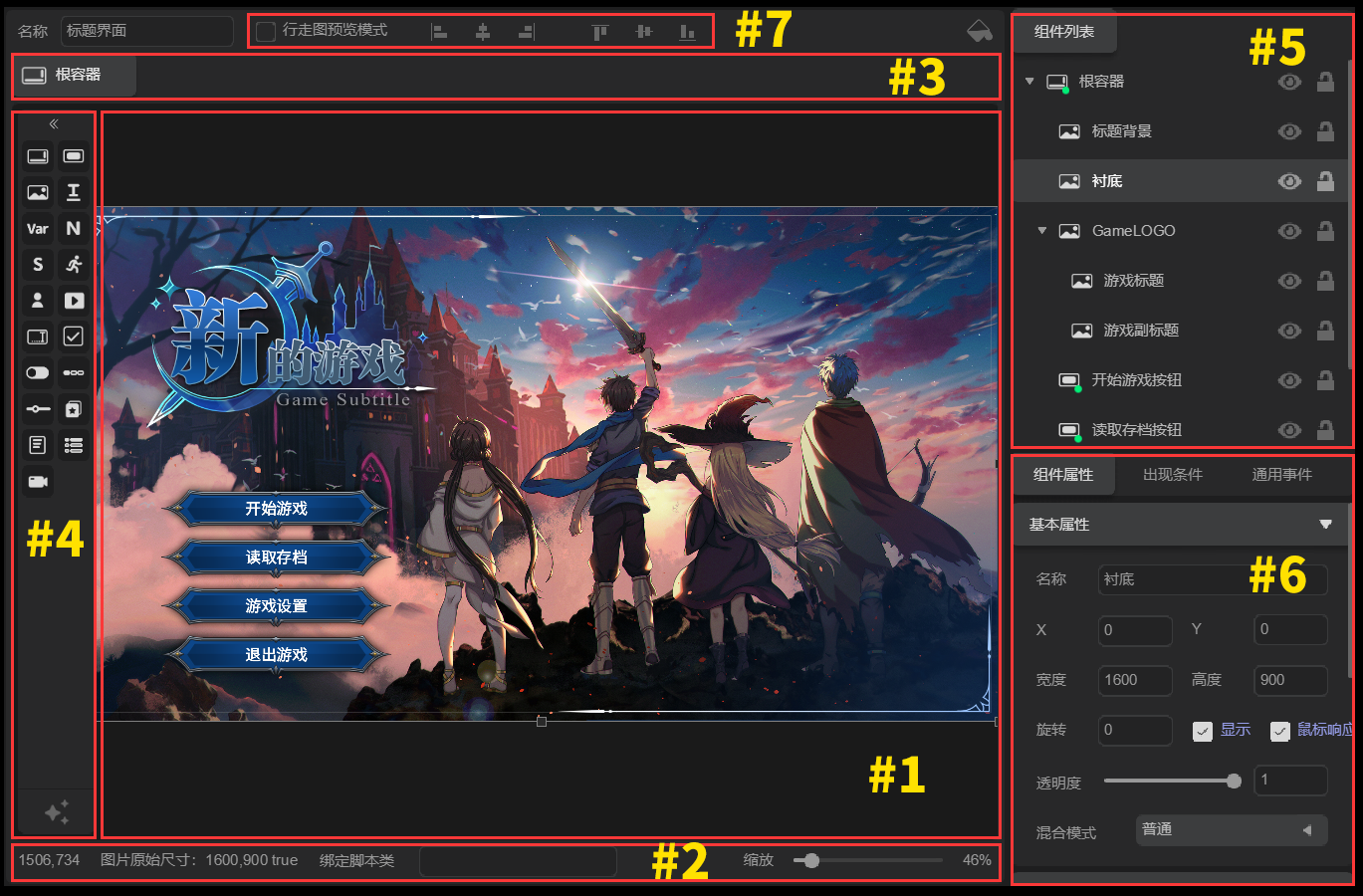Select the camera component tool
Screen dimensions: 1363x896
click(38, 481)
